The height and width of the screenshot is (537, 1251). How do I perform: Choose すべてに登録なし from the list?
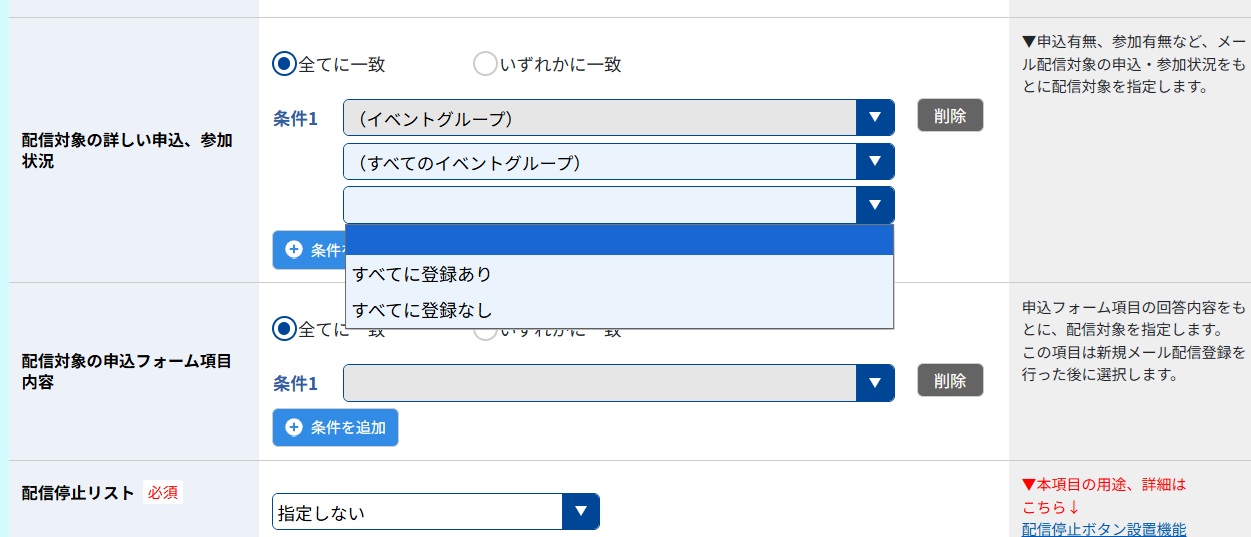click(618, 309)
